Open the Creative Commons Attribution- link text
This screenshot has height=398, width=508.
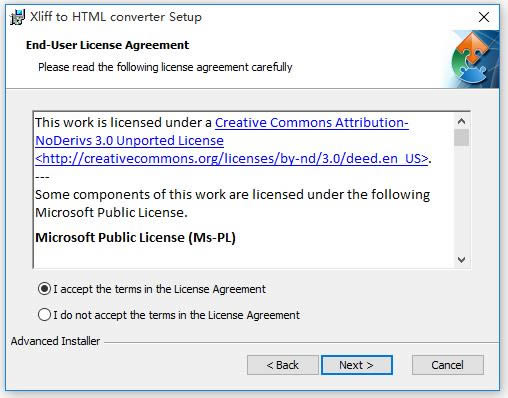coord(312,123)
